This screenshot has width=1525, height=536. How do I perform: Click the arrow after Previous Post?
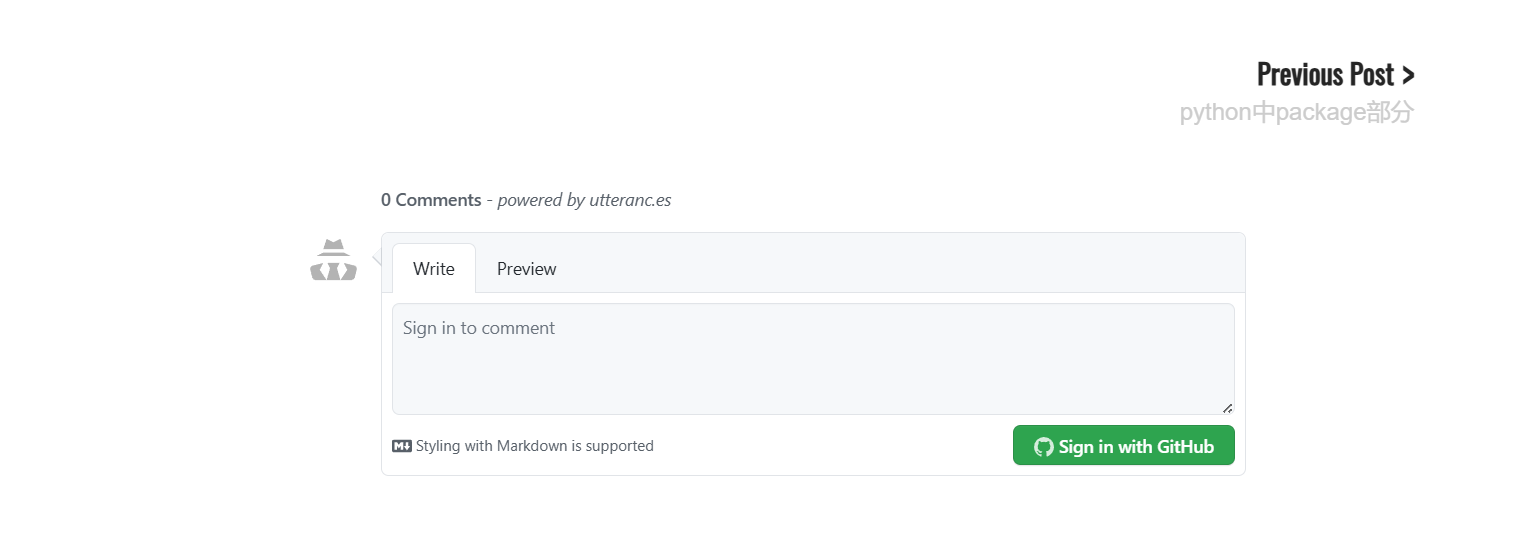[x=1408, y=75]
